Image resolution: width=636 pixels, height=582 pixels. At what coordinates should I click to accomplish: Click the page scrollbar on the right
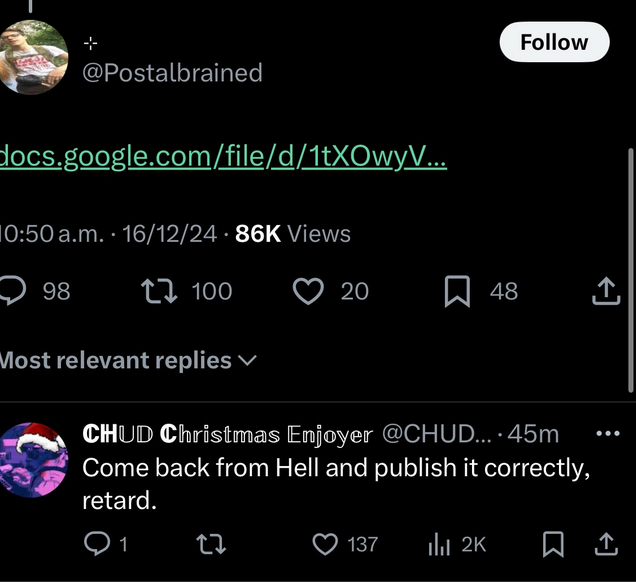click(x=630, y=270)
